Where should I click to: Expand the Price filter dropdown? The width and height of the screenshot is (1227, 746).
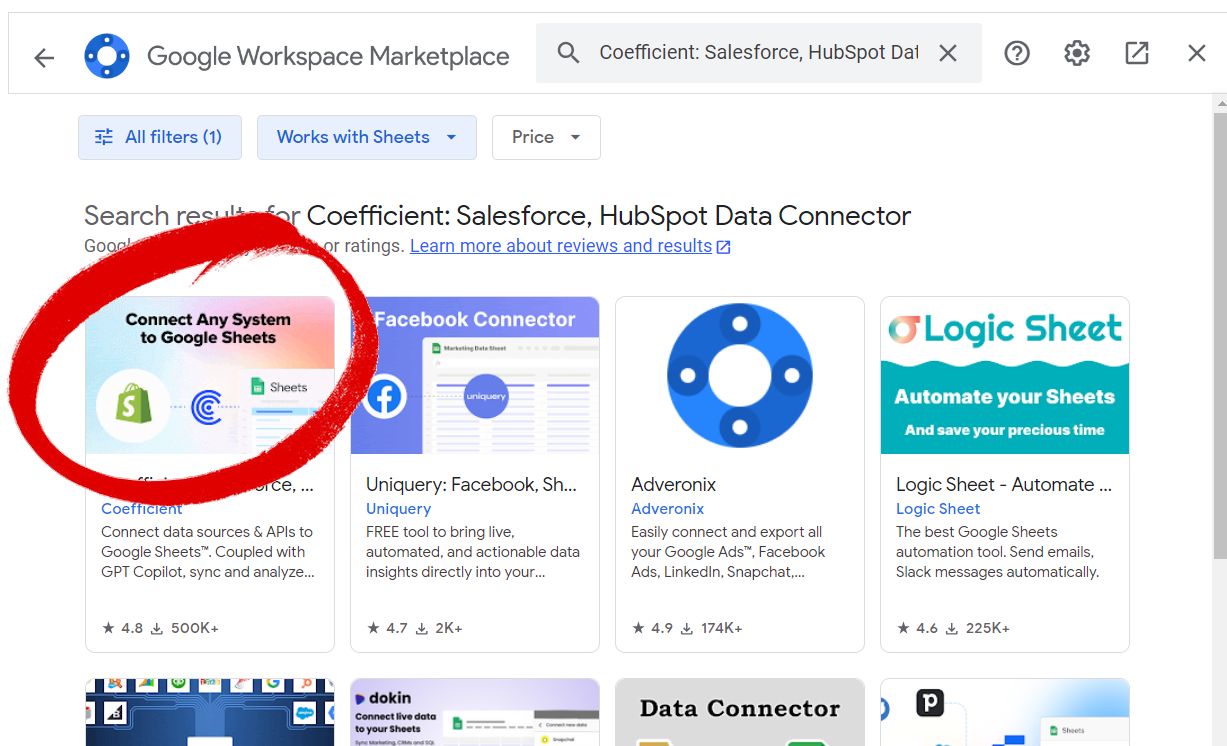pos(546,137)
